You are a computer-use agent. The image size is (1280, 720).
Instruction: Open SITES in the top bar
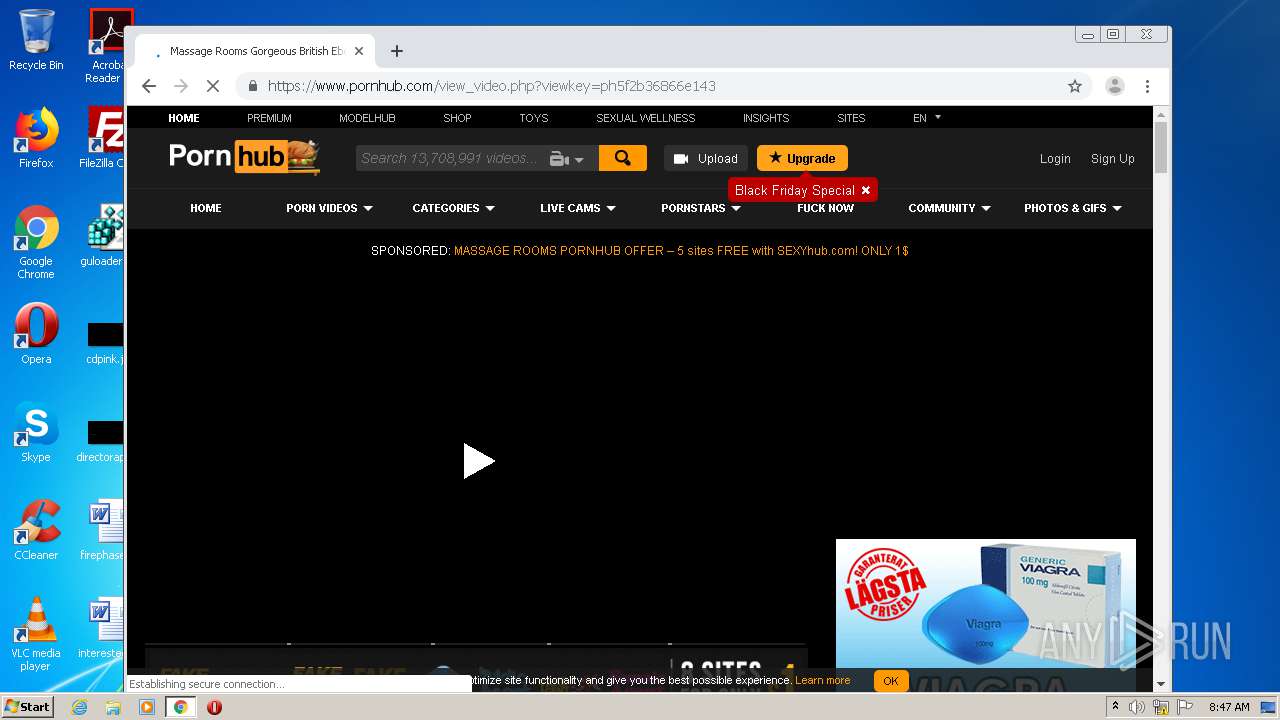[851, 118]
